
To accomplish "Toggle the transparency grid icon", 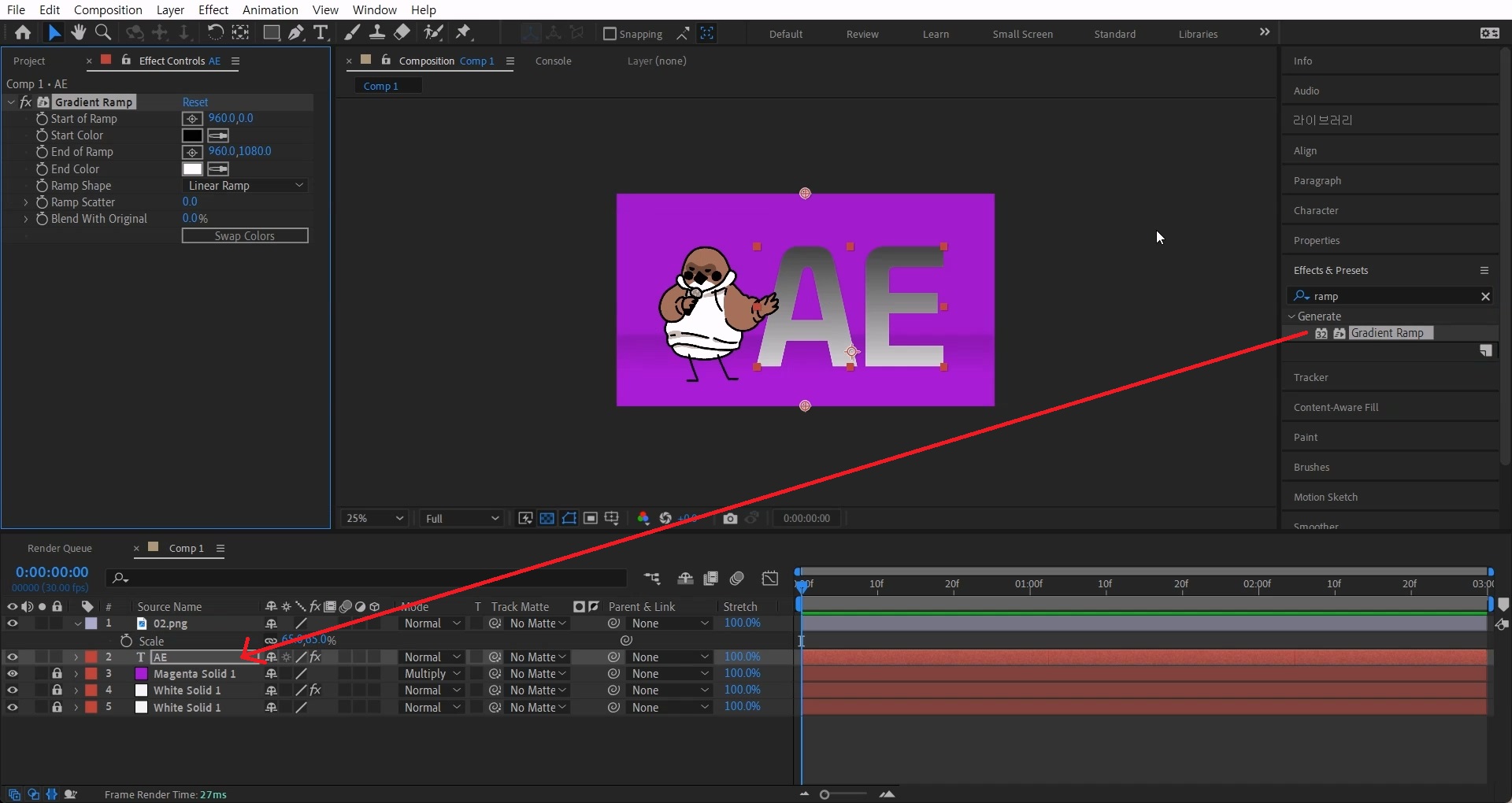I will [x=547, y=518].
